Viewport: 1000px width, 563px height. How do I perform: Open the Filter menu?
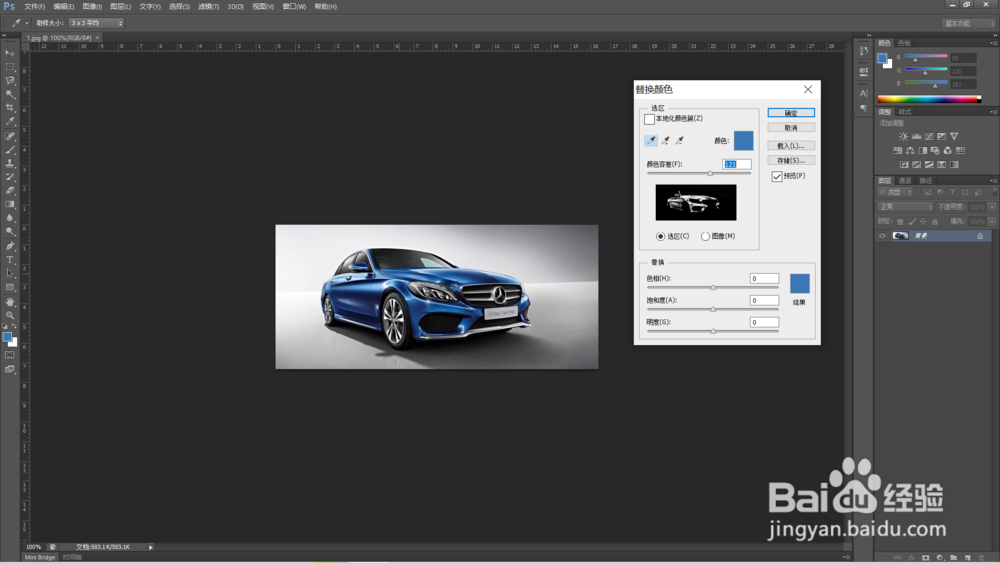click(x=209, y=6)
